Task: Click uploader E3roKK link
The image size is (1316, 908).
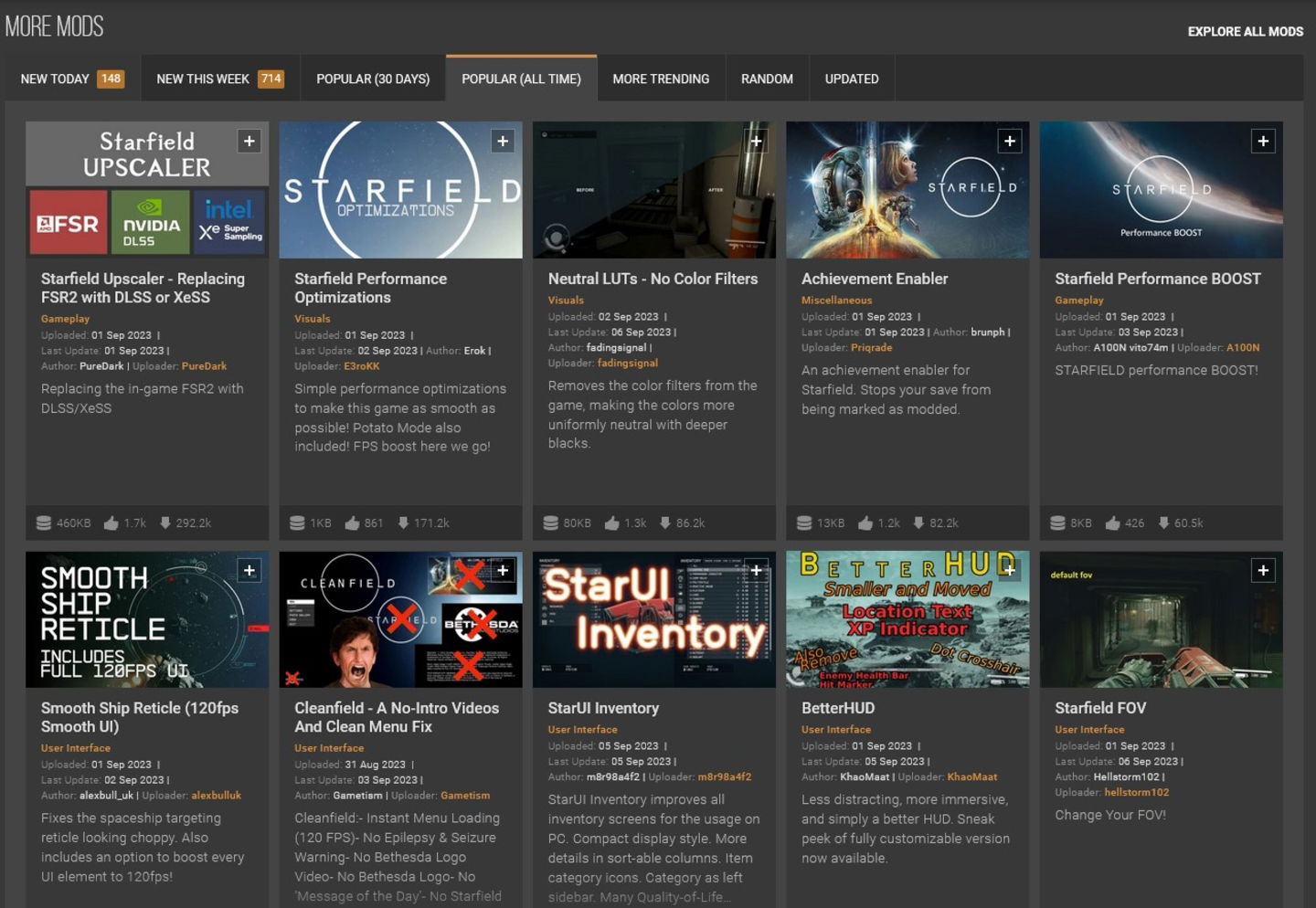Action: pos(361,365)
